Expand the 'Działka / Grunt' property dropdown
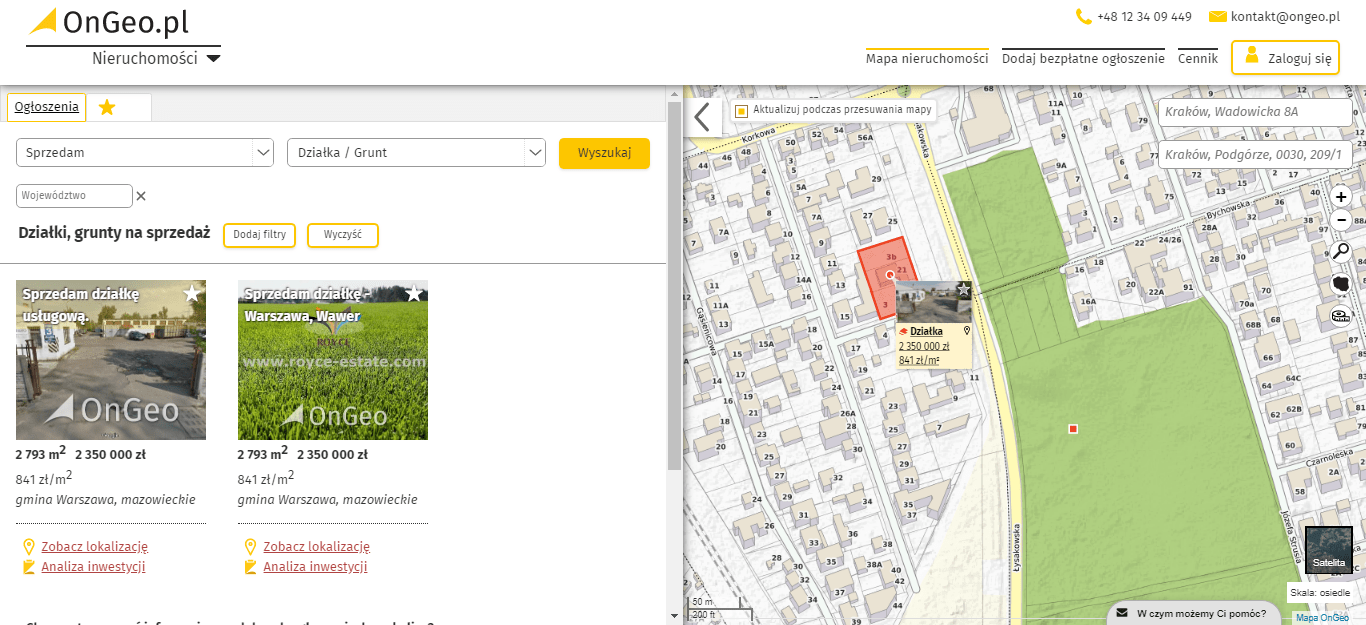Image resolution: width=1366 pixels, height=625 pixels. pos(416,153)
